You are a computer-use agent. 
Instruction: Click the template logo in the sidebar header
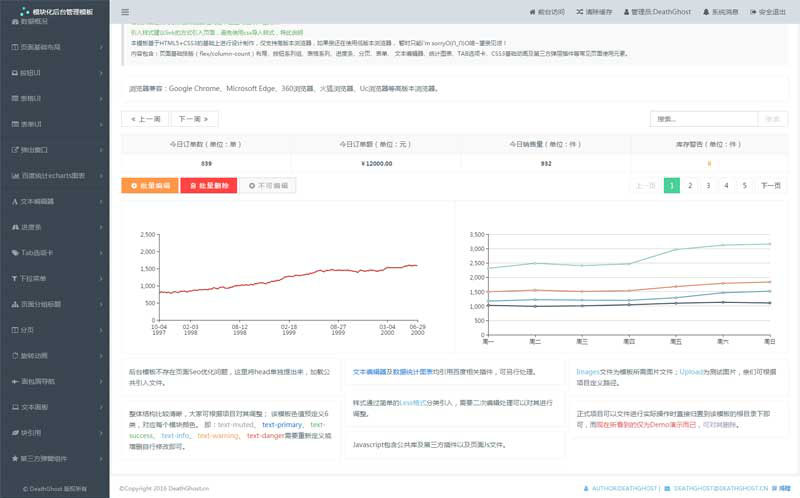(24, 11)
